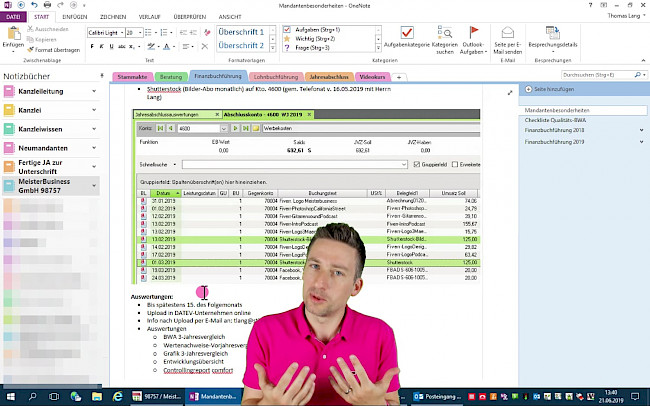
Task: Open Windows Start menu
Action: tap(10, 397)
